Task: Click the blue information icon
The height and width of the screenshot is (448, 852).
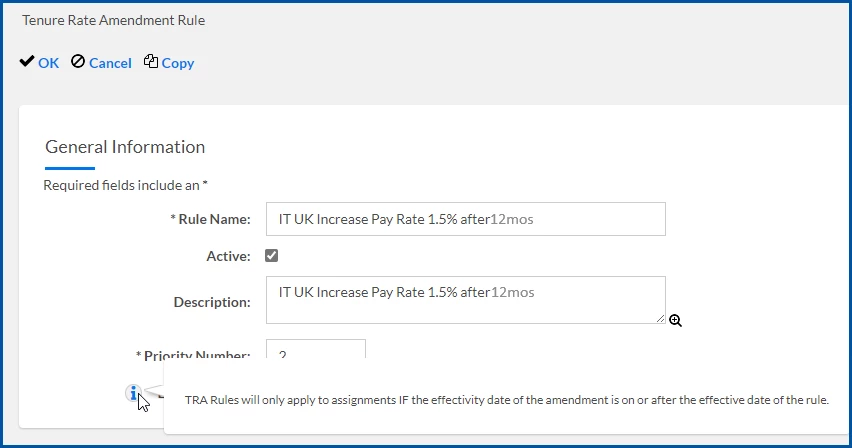Action: pos(133,393)
